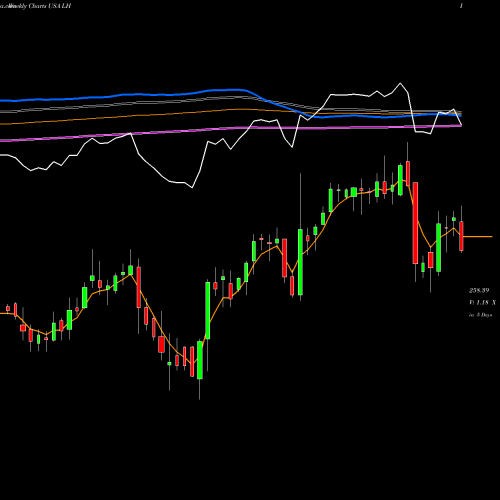Click the 'in 5 Days' label
Image resolution: width=500 pixels, height=500 pixels.
click(x=480, y=315)
